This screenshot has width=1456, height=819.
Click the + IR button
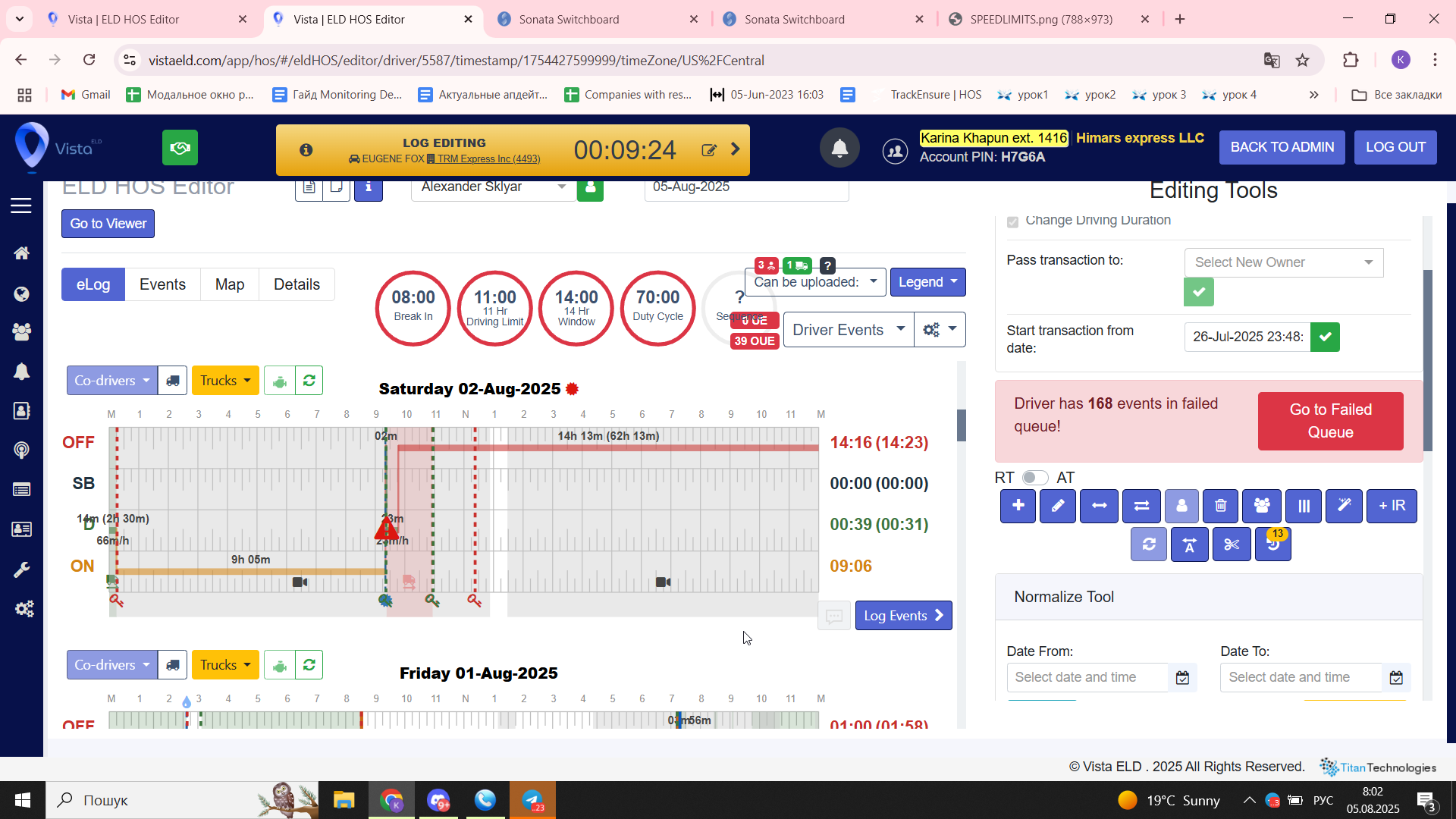[1392, 506]
